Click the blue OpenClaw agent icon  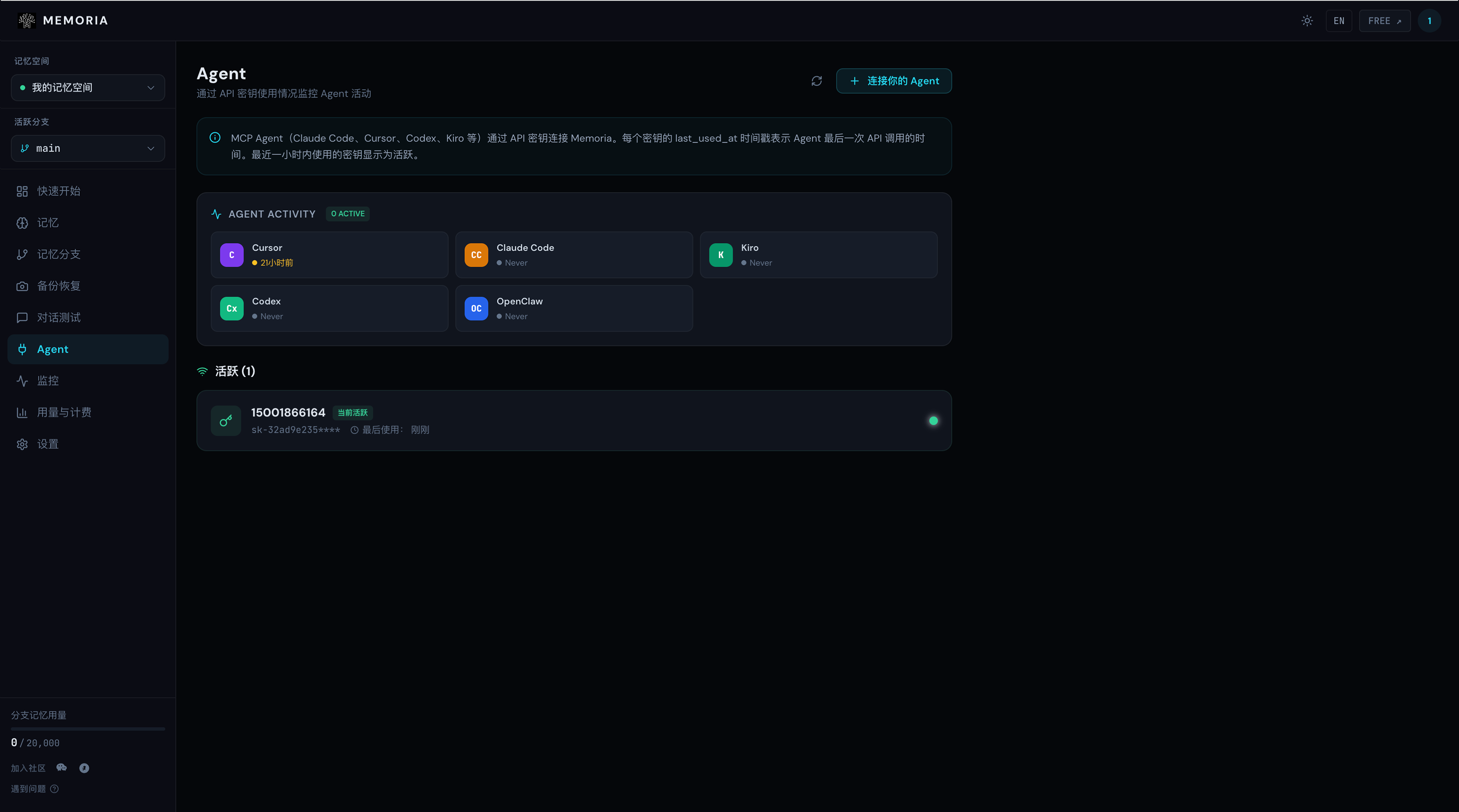[x=476, y=309]
